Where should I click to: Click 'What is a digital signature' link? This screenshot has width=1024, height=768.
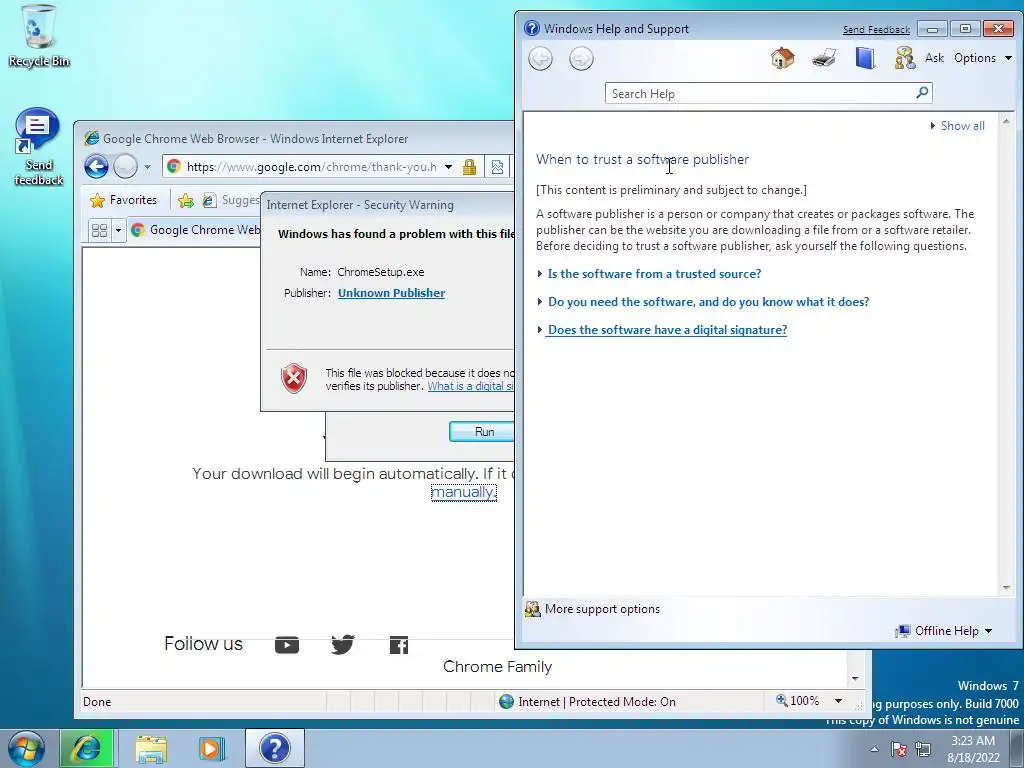(x=471, y=386)
